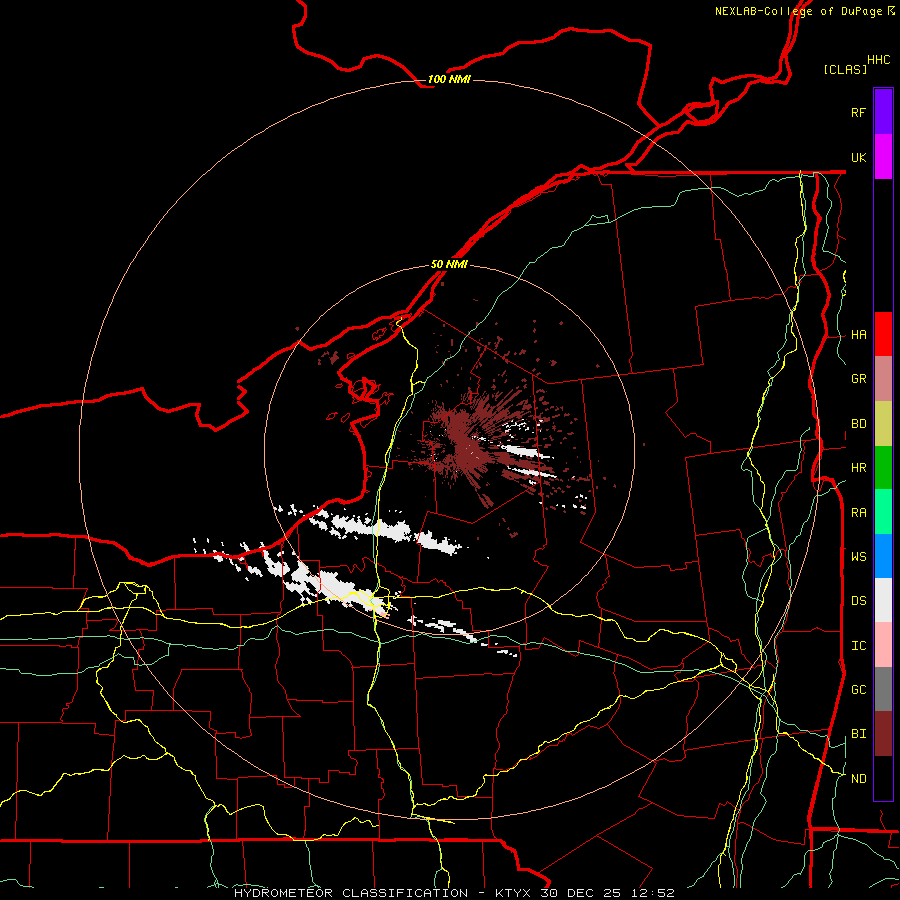Click the HA red legend swatch
This screenshot has height=900, width=900.
(883, 334)
